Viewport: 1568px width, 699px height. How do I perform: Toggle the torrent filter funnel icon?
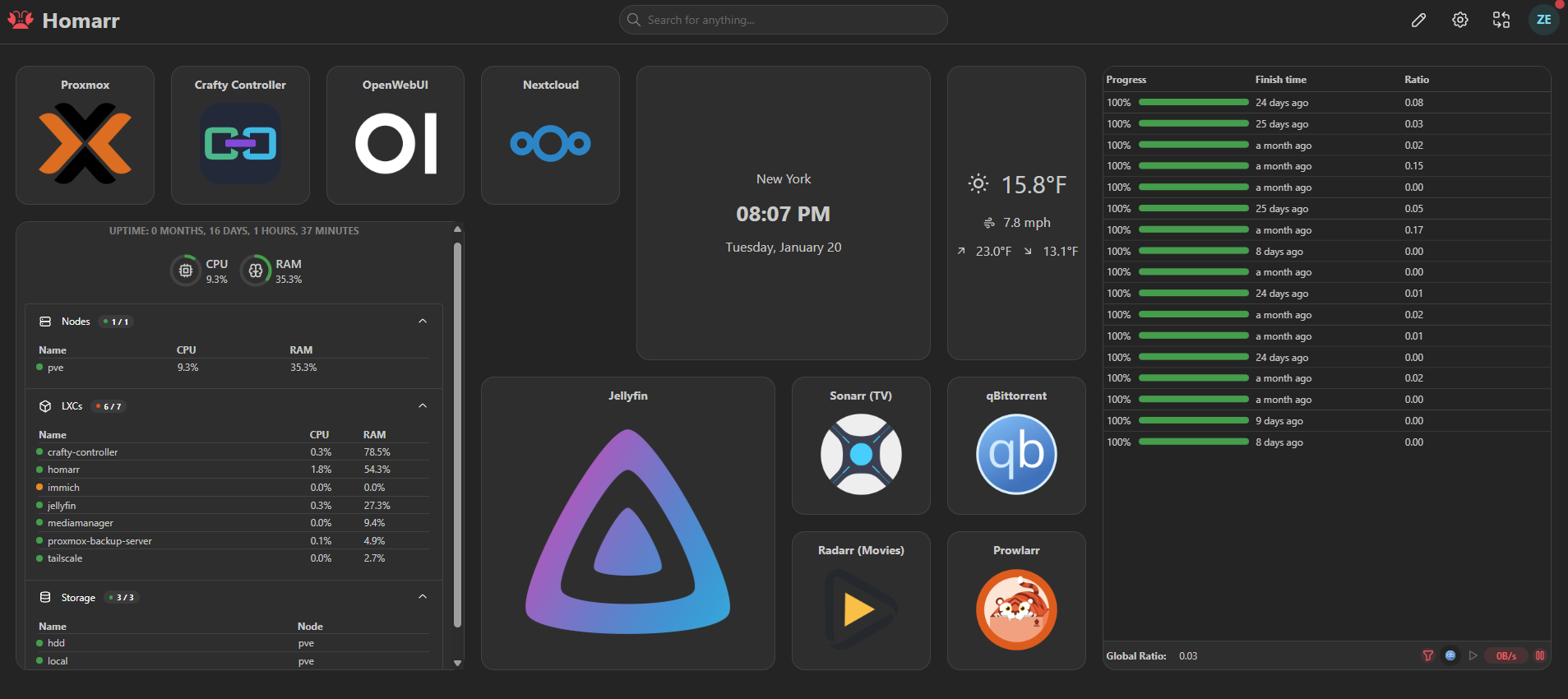(x=1427, y=655)
